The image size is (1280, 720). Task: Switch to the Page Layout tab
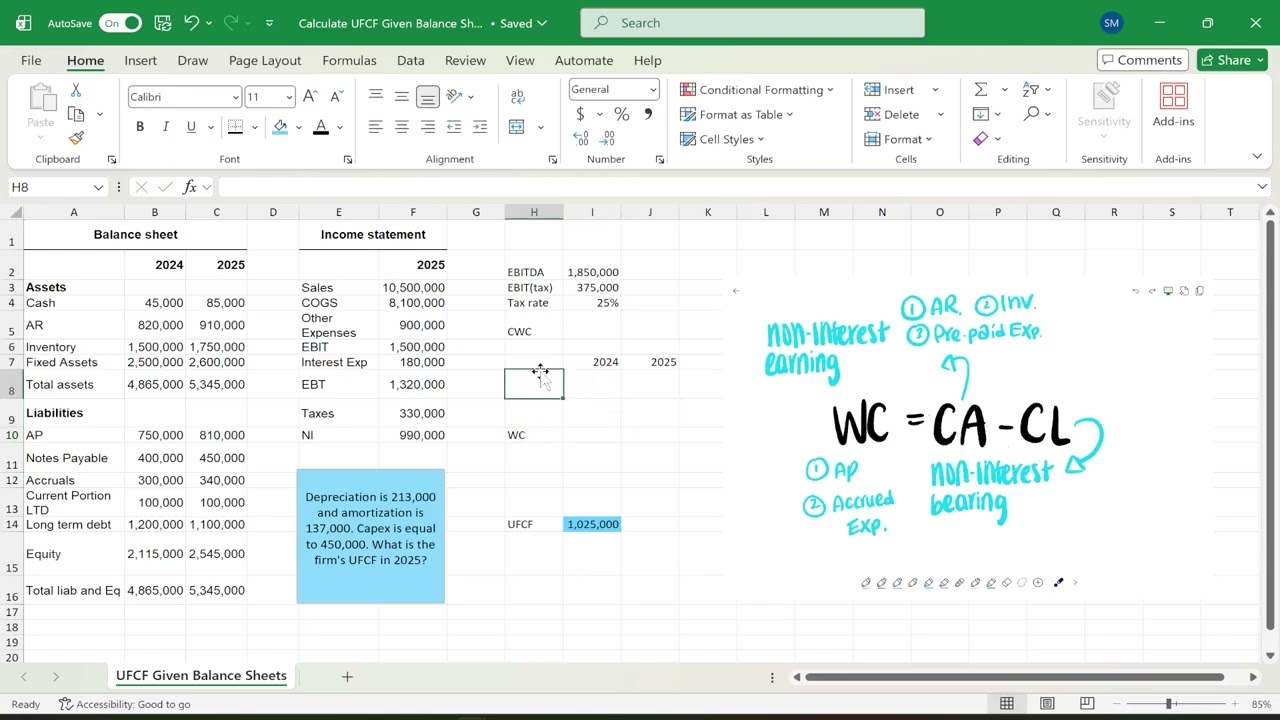(x=265, y=60)
